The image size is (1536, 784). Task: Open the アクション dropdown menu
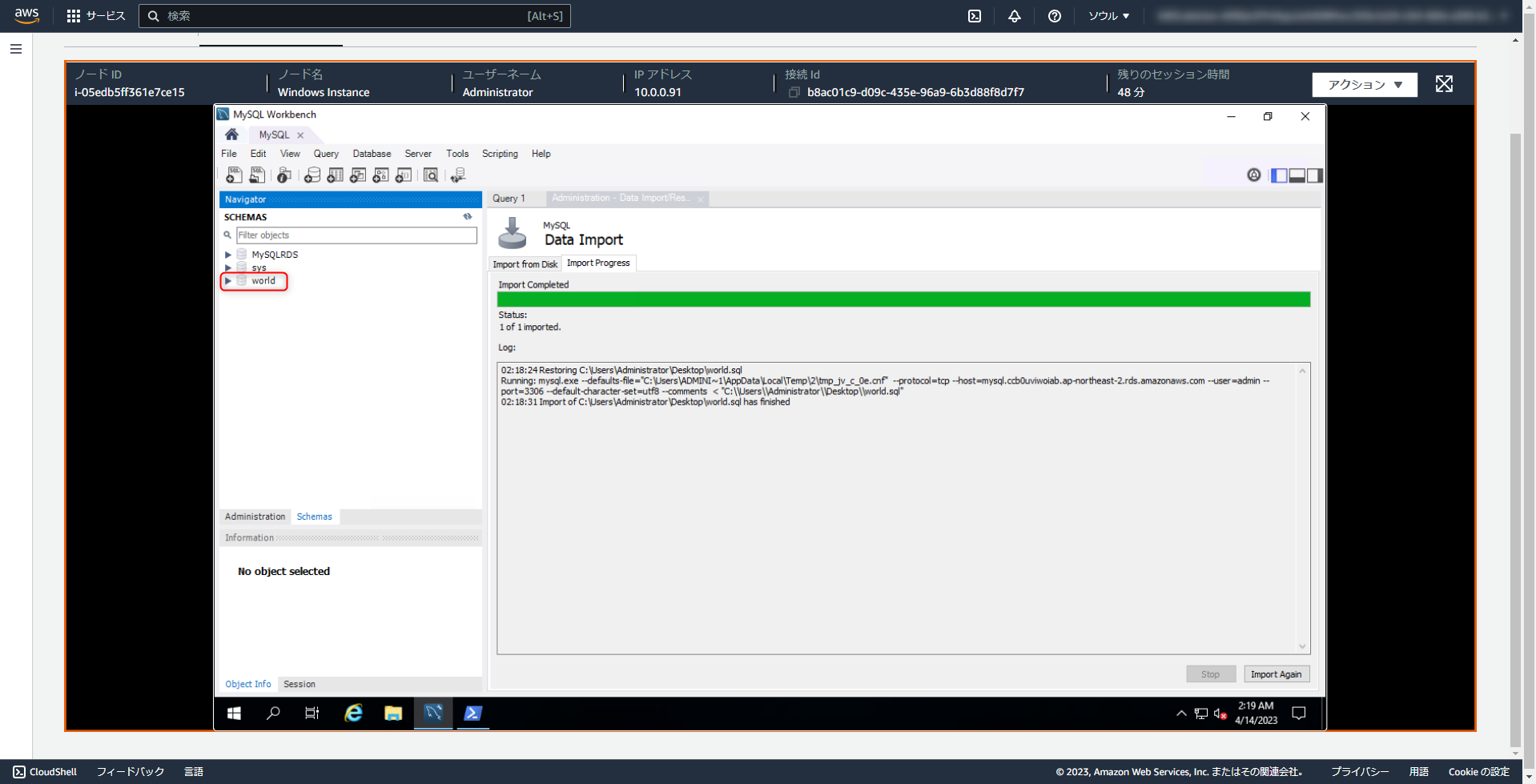pos(1364,84)
